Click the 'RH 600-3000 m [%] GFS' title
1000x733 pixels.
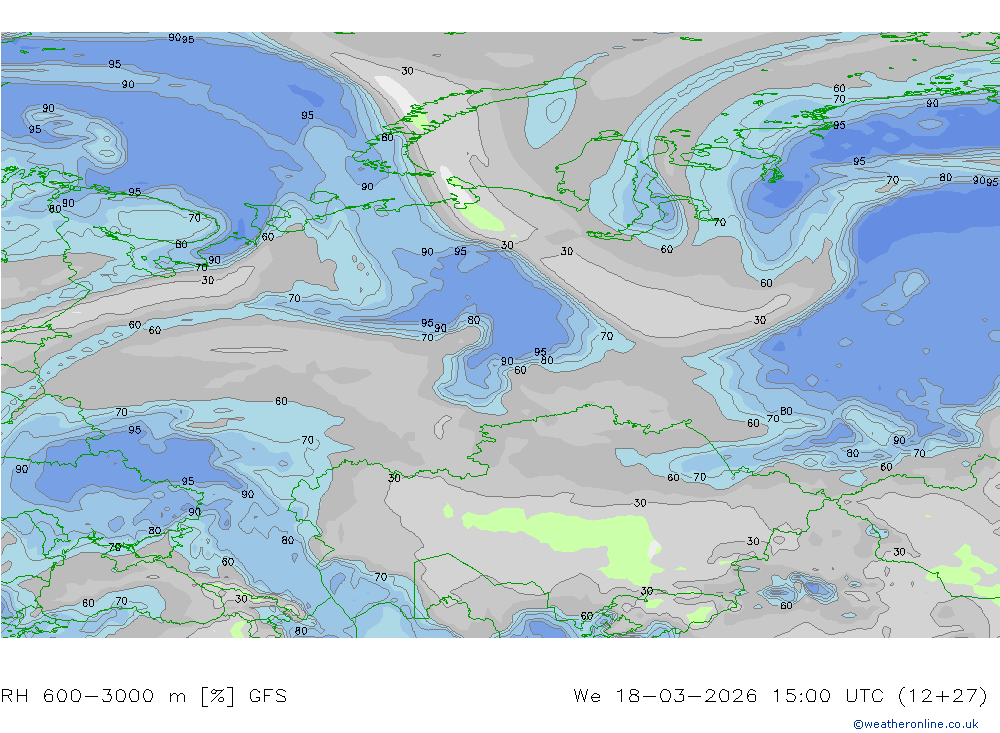click(x=144, y=695)
